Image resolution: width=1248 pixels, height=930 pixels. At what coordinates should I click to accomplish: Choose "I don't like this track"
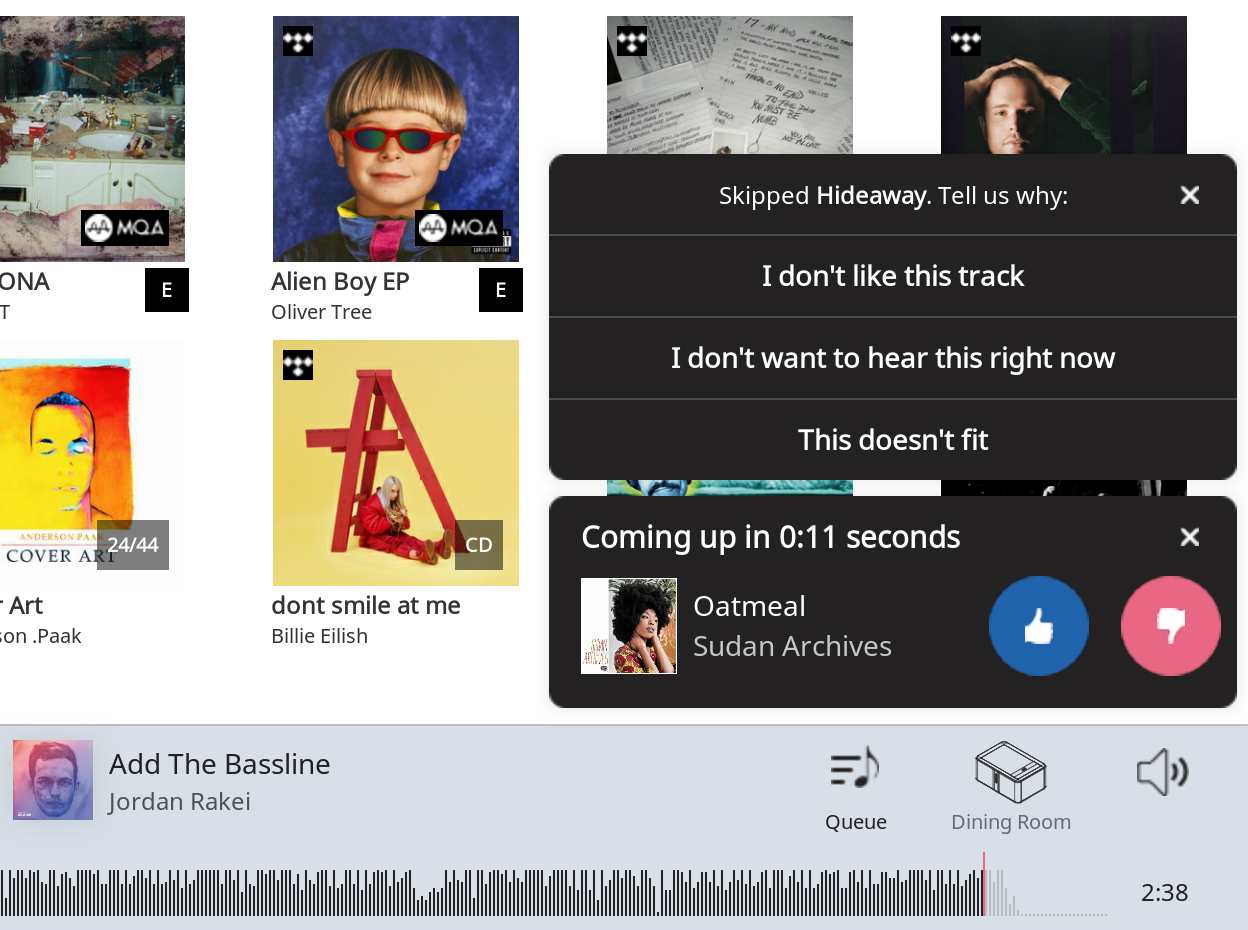(x=893, y=276)
